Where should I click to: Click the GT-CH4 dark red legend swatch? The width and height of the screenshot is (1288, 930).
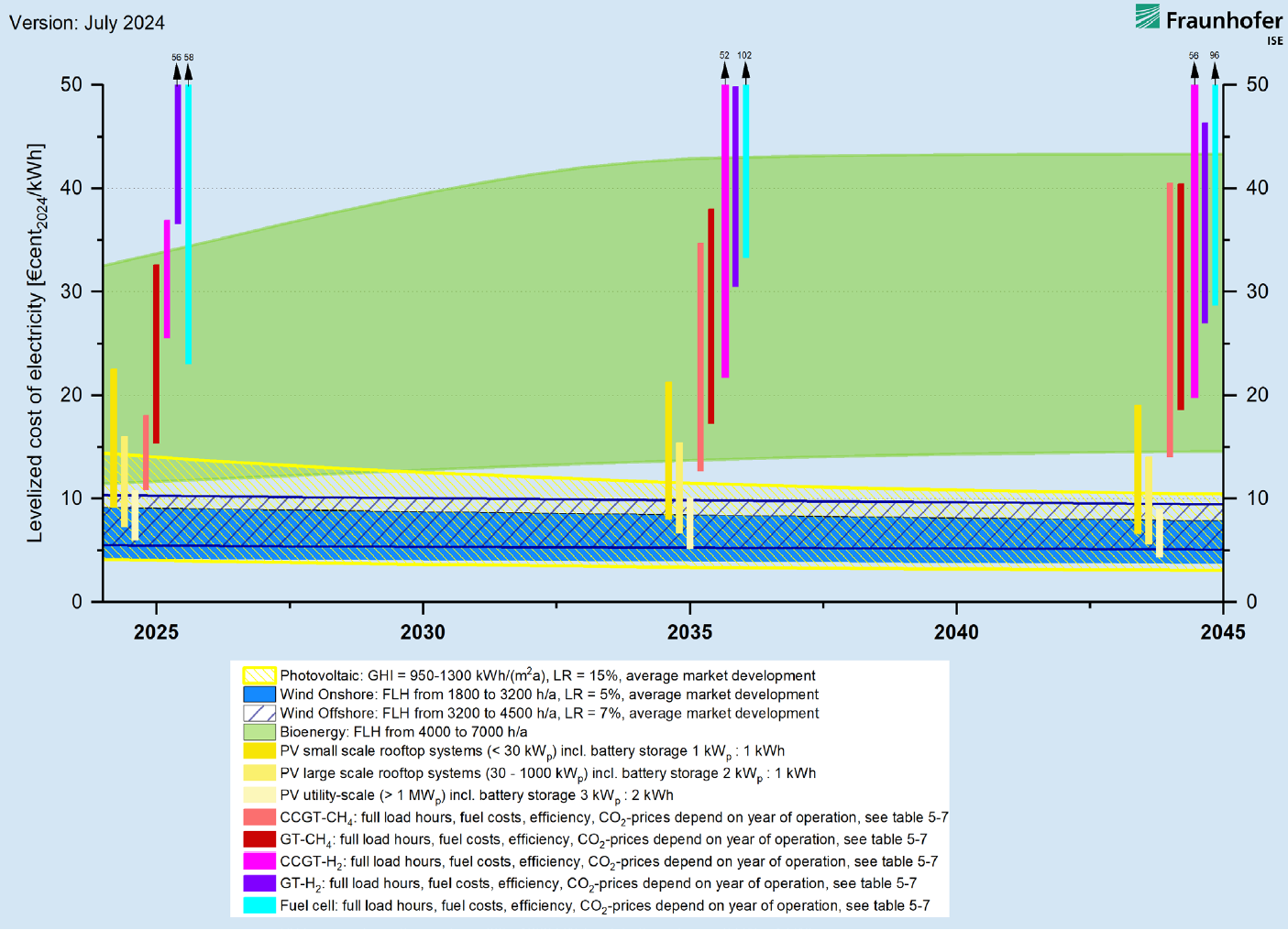point(259,839)
